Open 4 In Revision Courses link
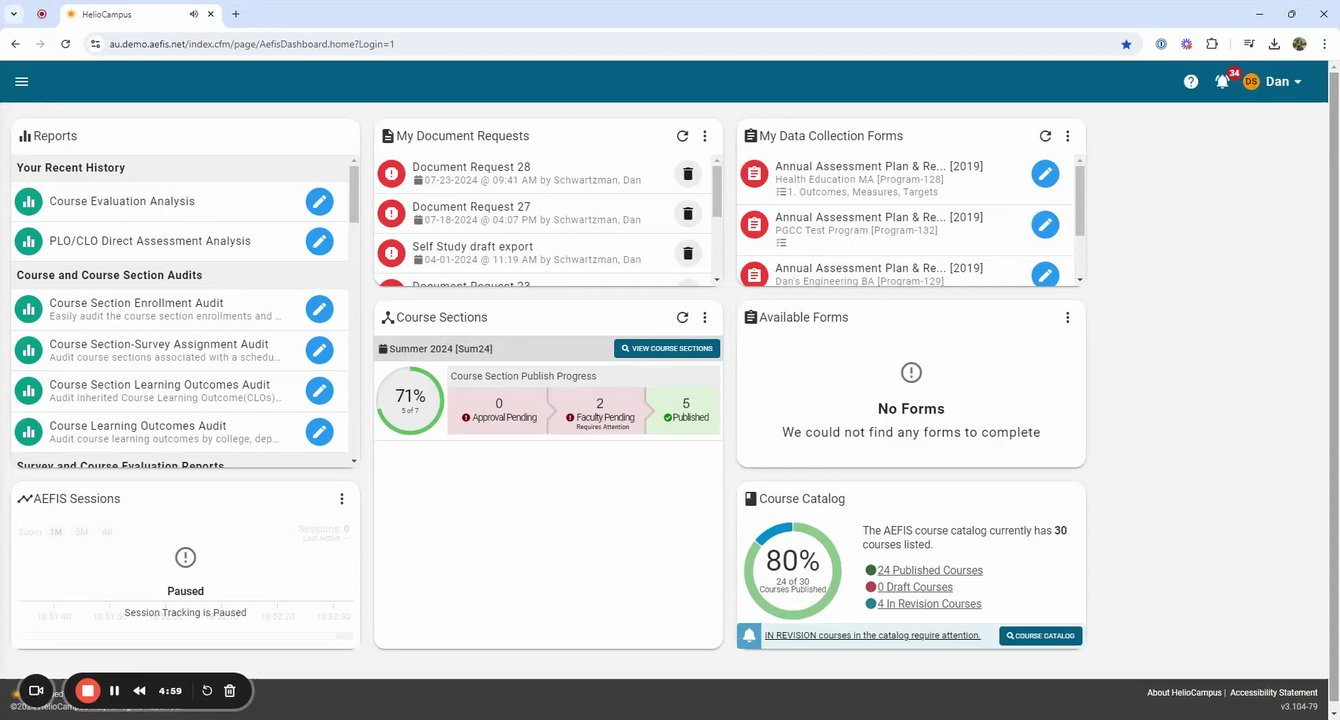The height and width of the screenshot is (720, 1340). point(929,604)
